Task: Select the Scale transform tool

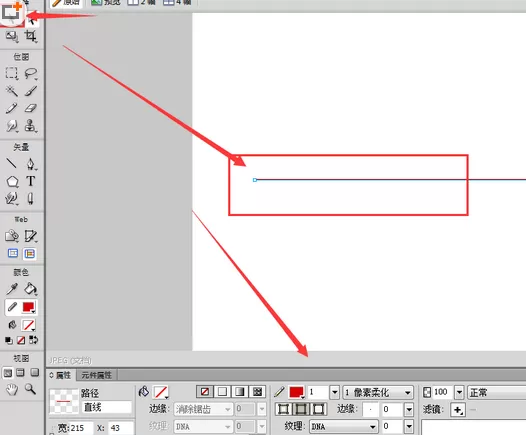Action: point(12,36)
